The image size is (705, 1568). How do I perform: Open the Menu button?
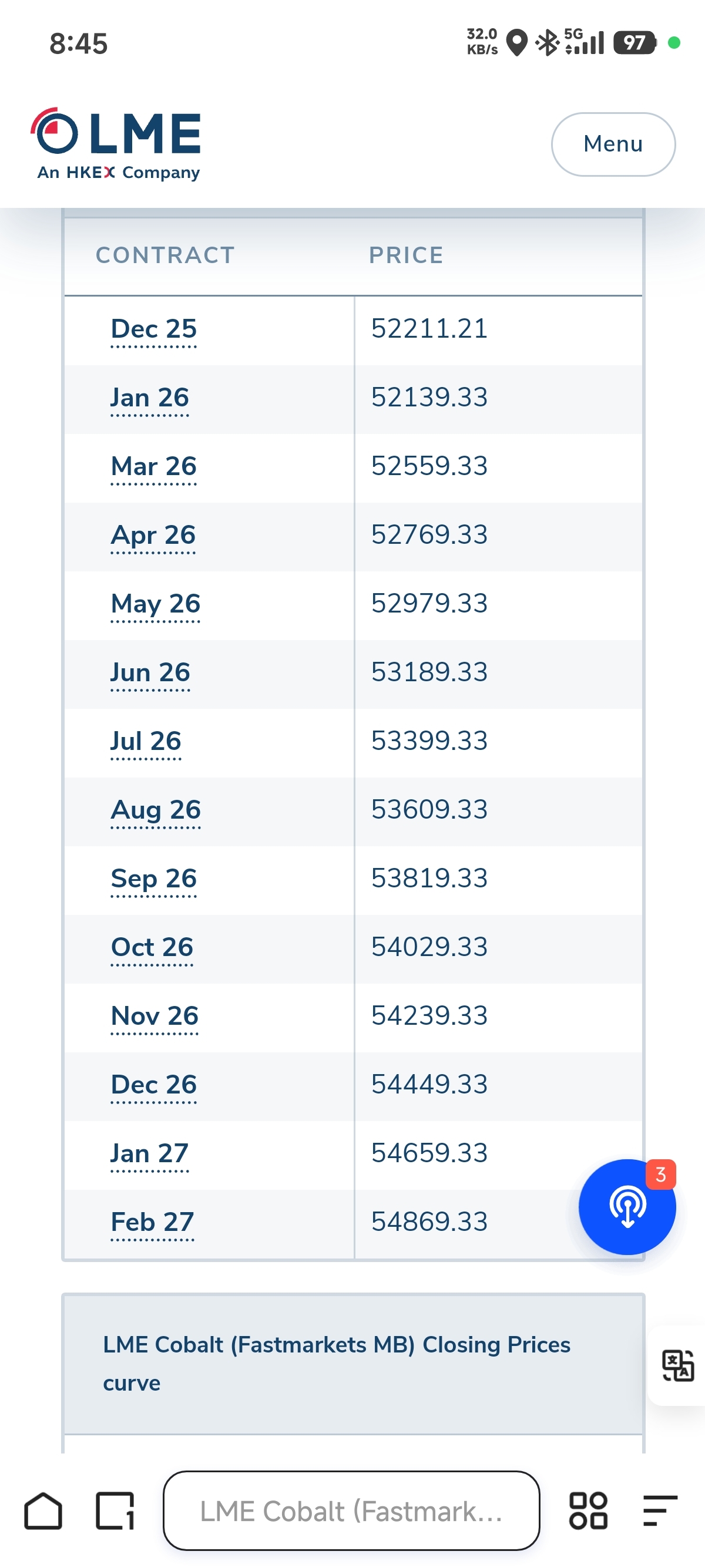[612, 144]
